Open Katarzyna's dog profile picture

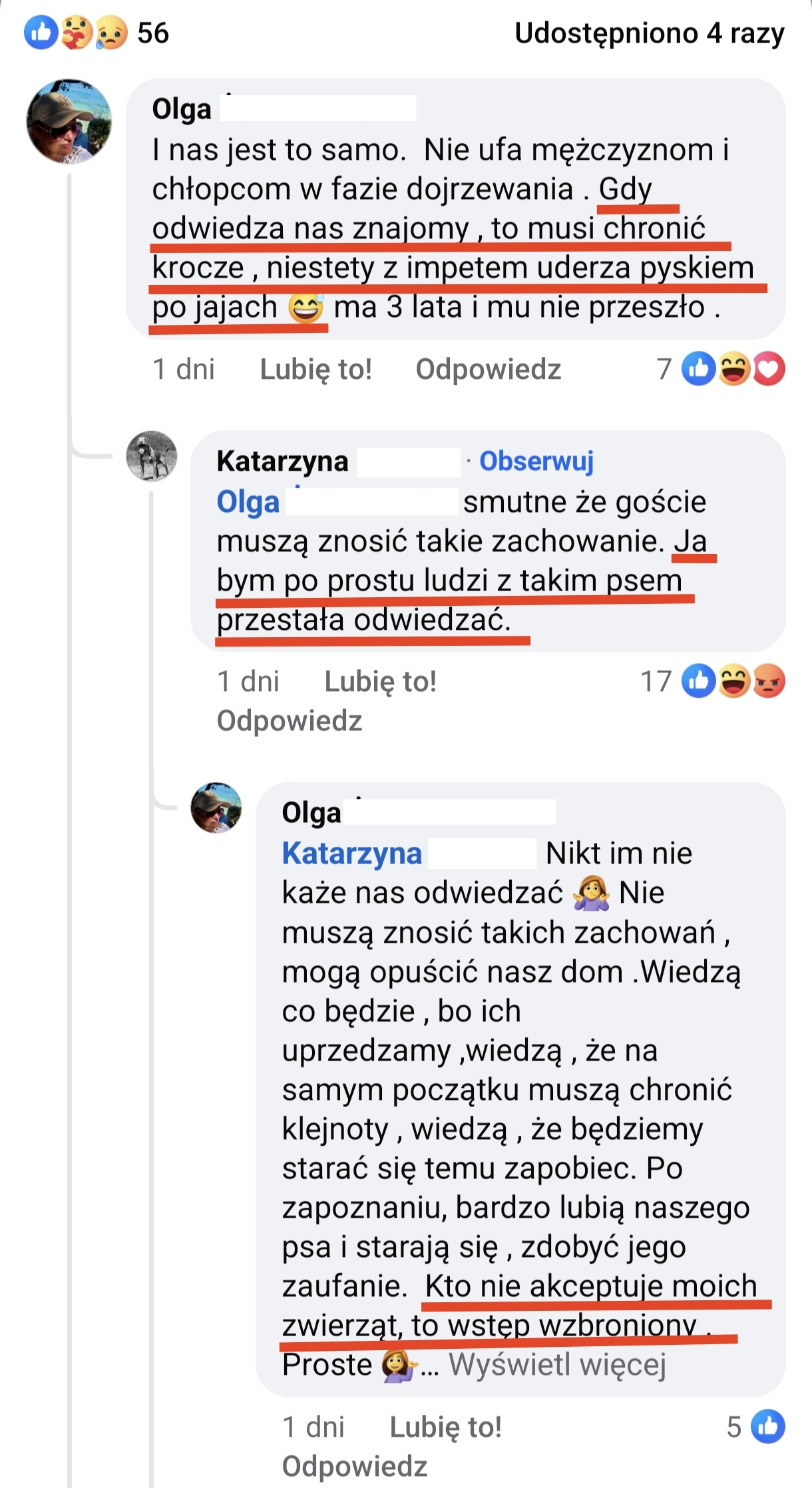pos(152,456)
